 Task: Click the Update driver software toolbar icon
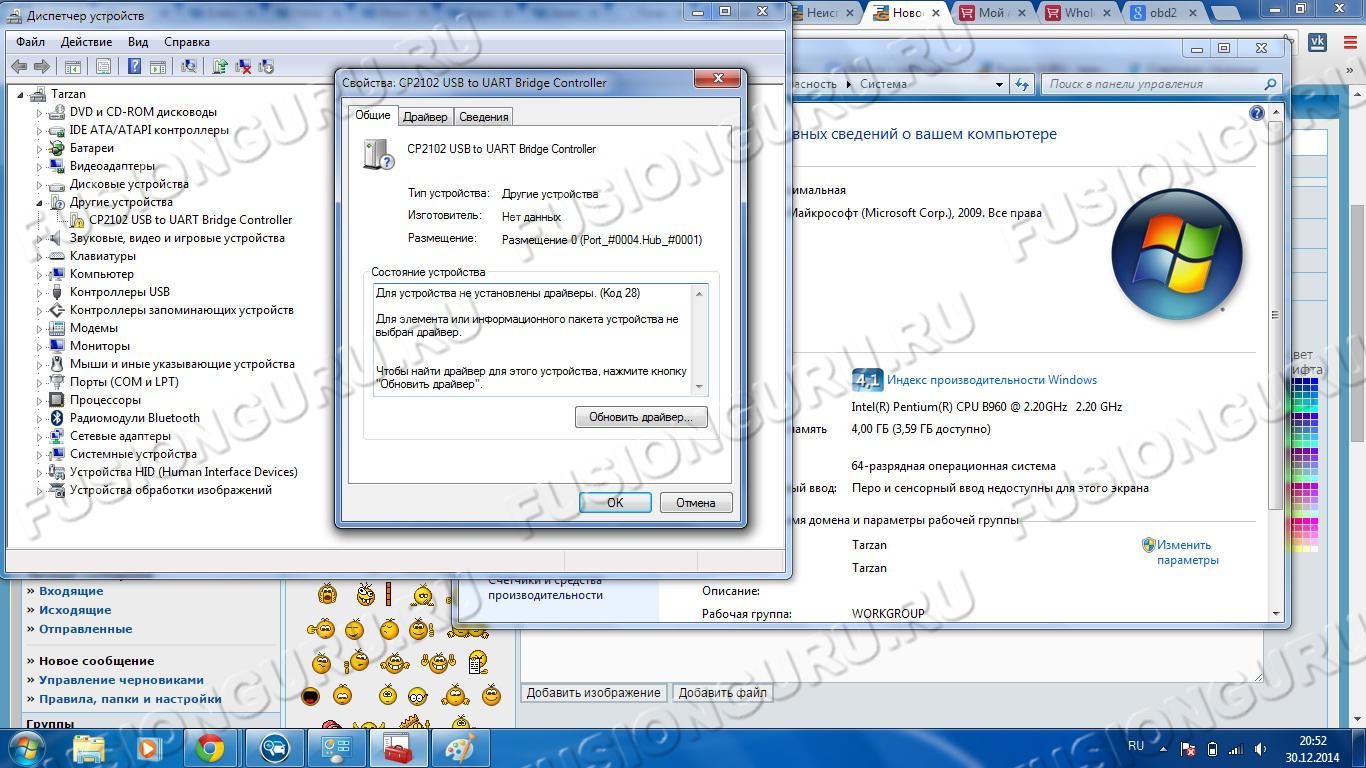[x=220, y=66]
